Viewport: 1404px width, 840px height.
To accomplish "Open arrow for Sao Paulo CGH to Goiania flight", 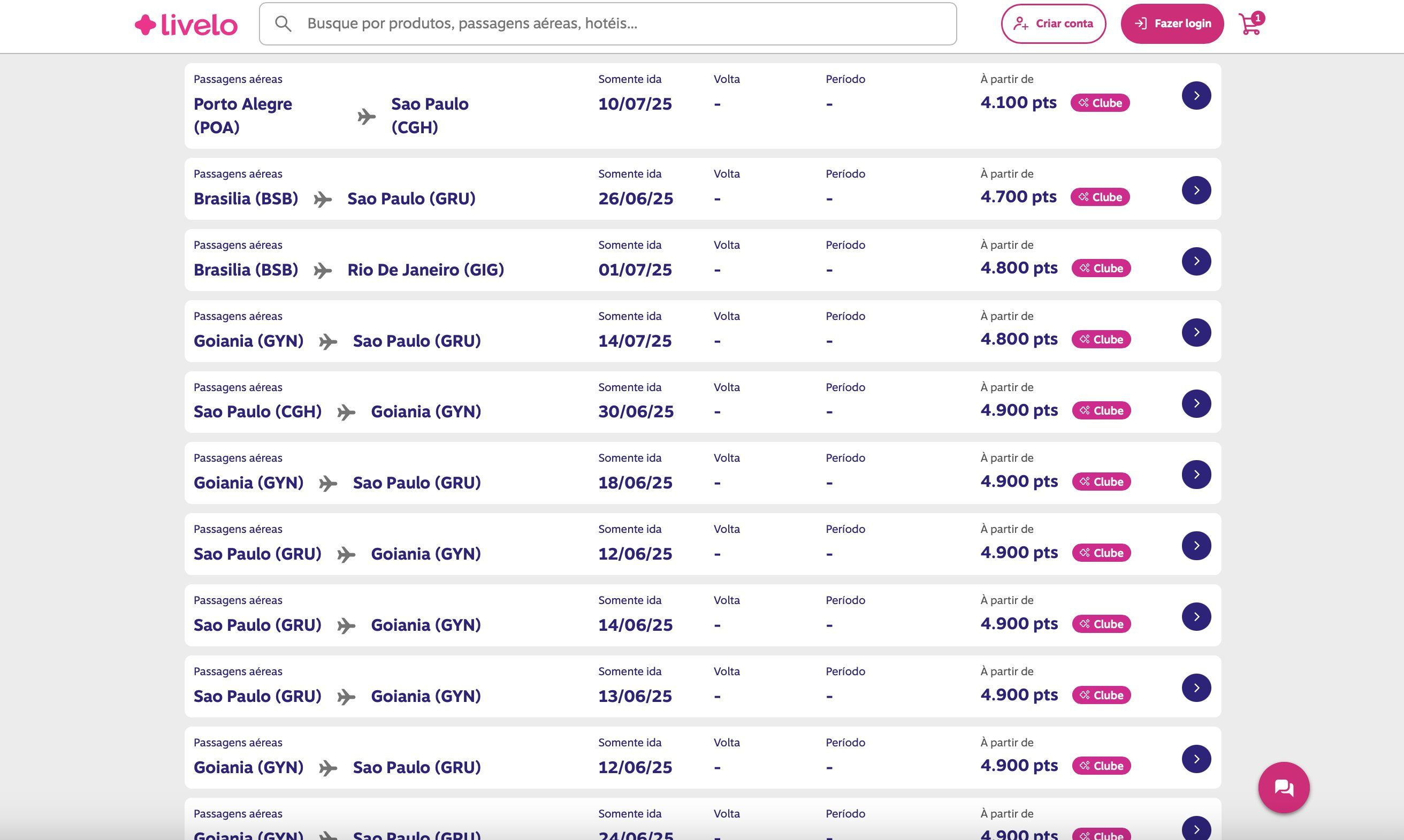I will point(1196,403).
